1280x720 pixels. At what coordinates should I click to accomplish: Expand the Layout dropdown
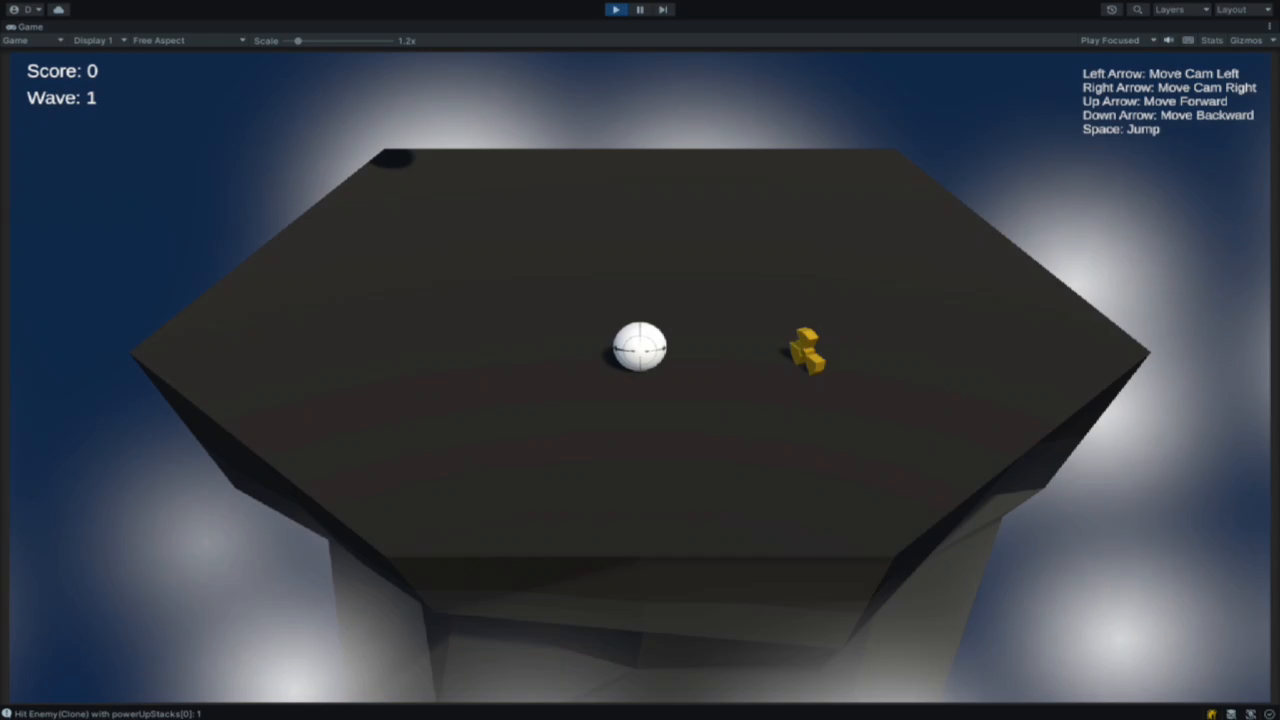(1244, 9)
